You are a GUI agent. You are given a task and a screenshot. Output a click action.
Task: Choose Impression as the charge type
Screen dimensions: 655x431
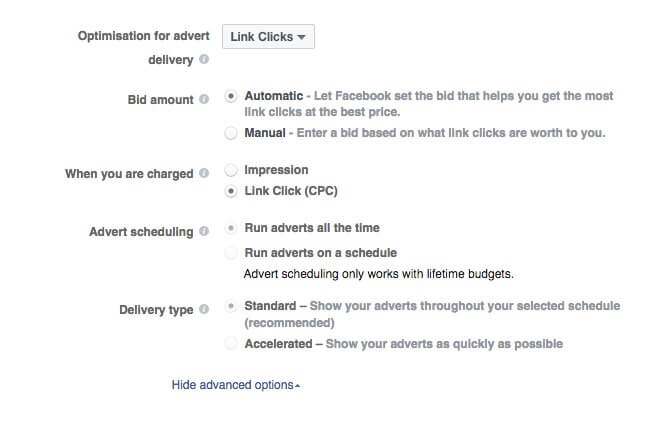[232, 170]
